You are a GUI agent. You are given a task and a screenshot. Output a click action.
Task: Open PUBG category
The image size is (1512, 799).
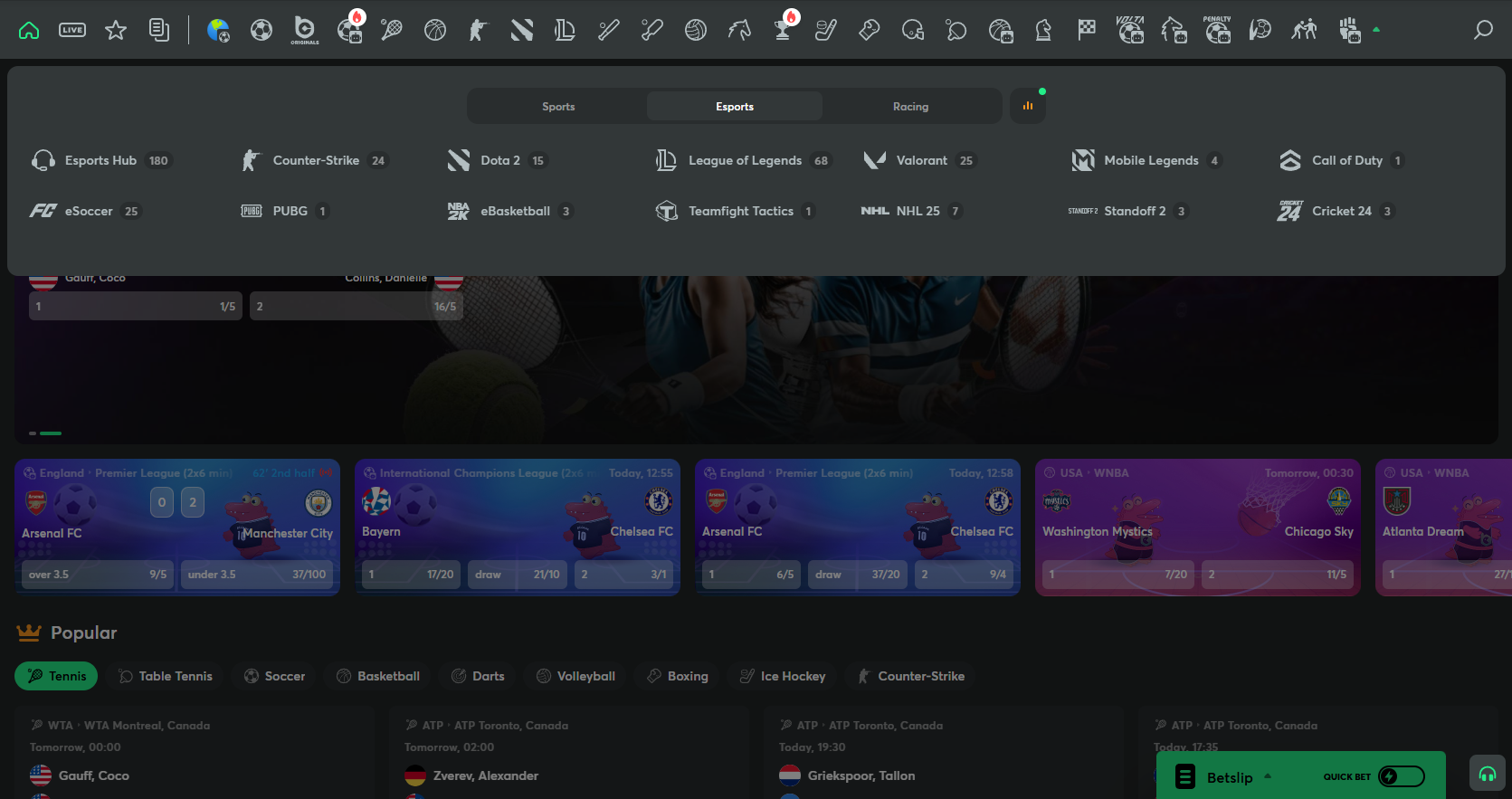285,211
